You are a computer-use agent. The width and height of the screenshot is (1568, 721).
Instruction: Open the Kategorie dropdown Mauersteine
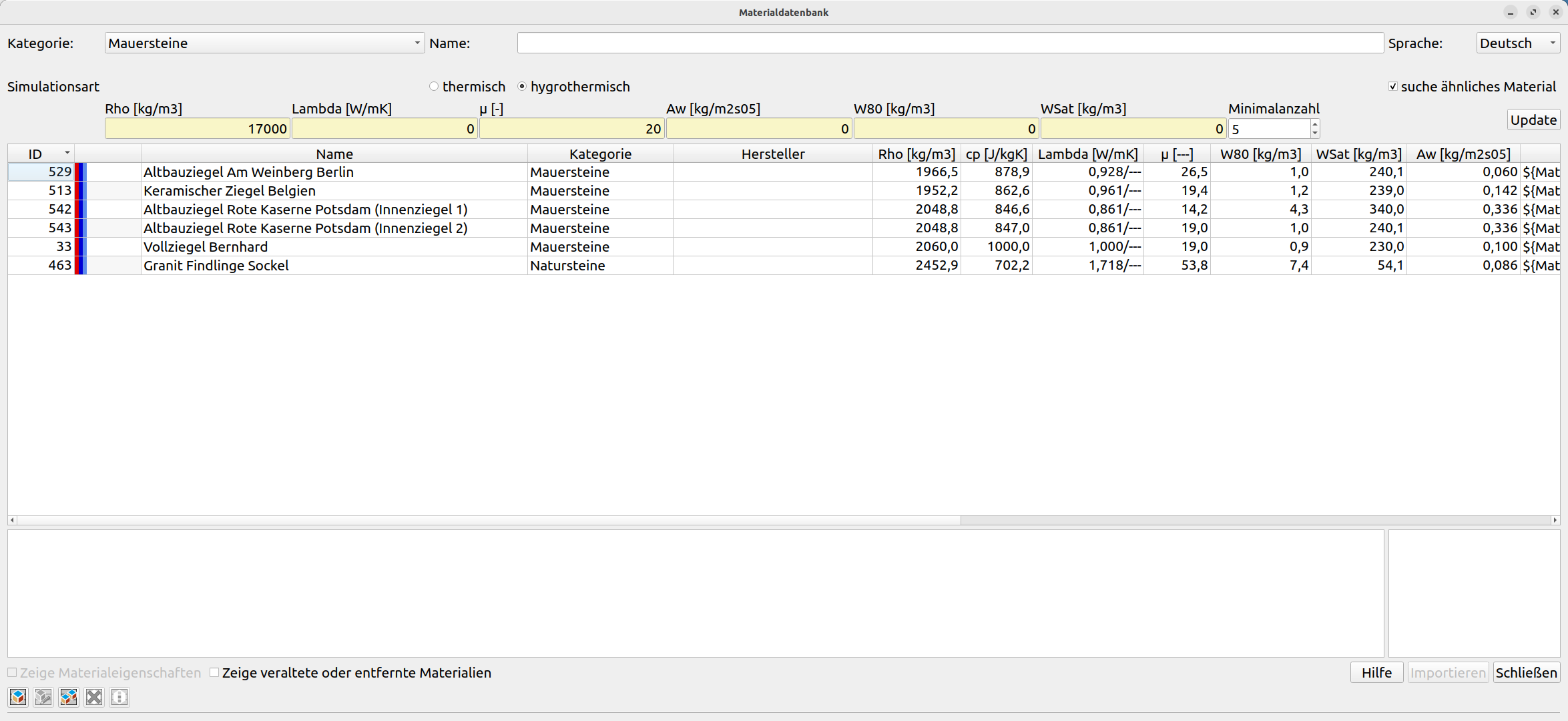264,43
